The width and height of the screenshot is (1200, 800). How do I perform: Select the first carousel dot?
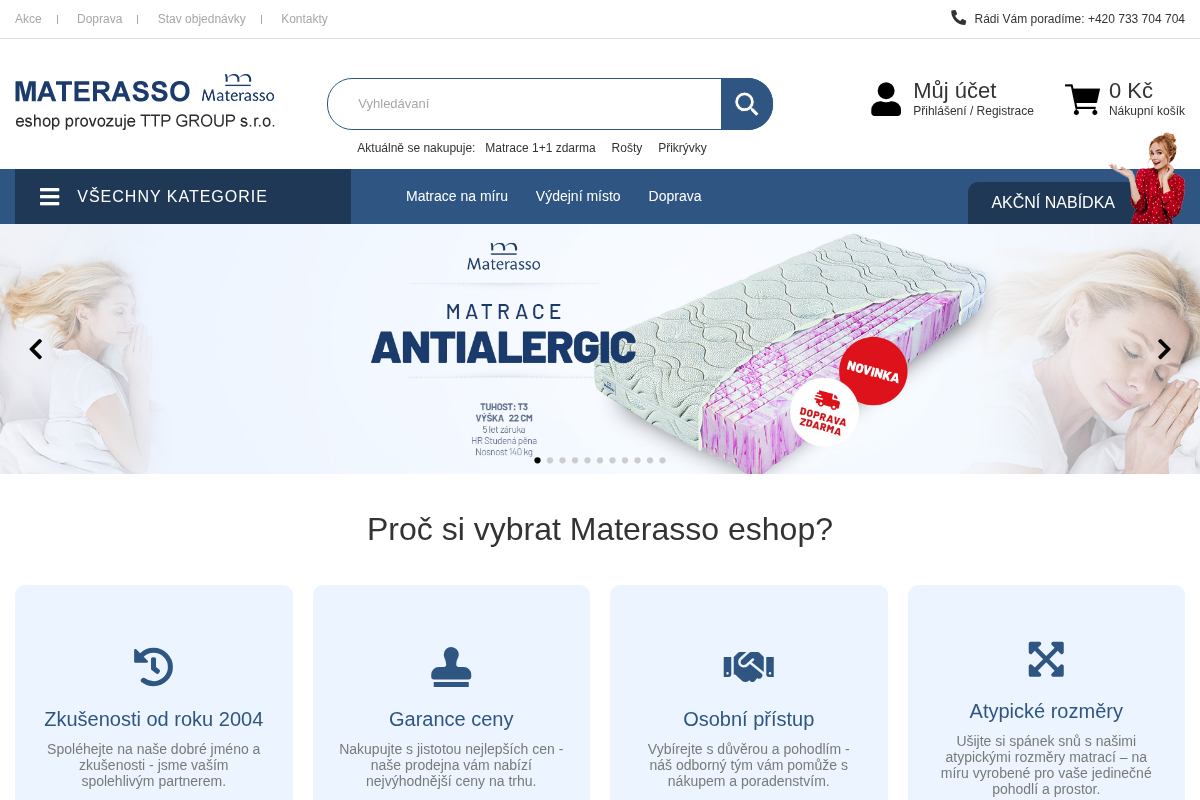537,460
